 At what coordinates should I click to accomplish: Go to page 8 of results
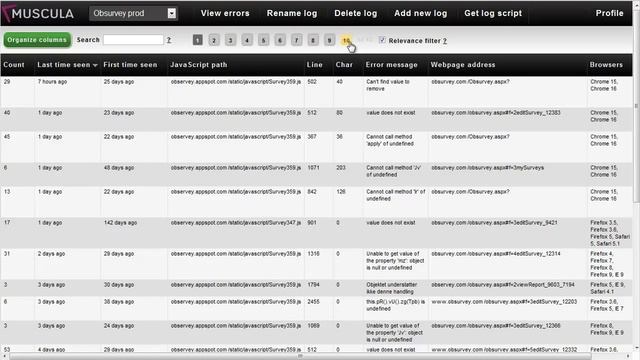point(313,40)
